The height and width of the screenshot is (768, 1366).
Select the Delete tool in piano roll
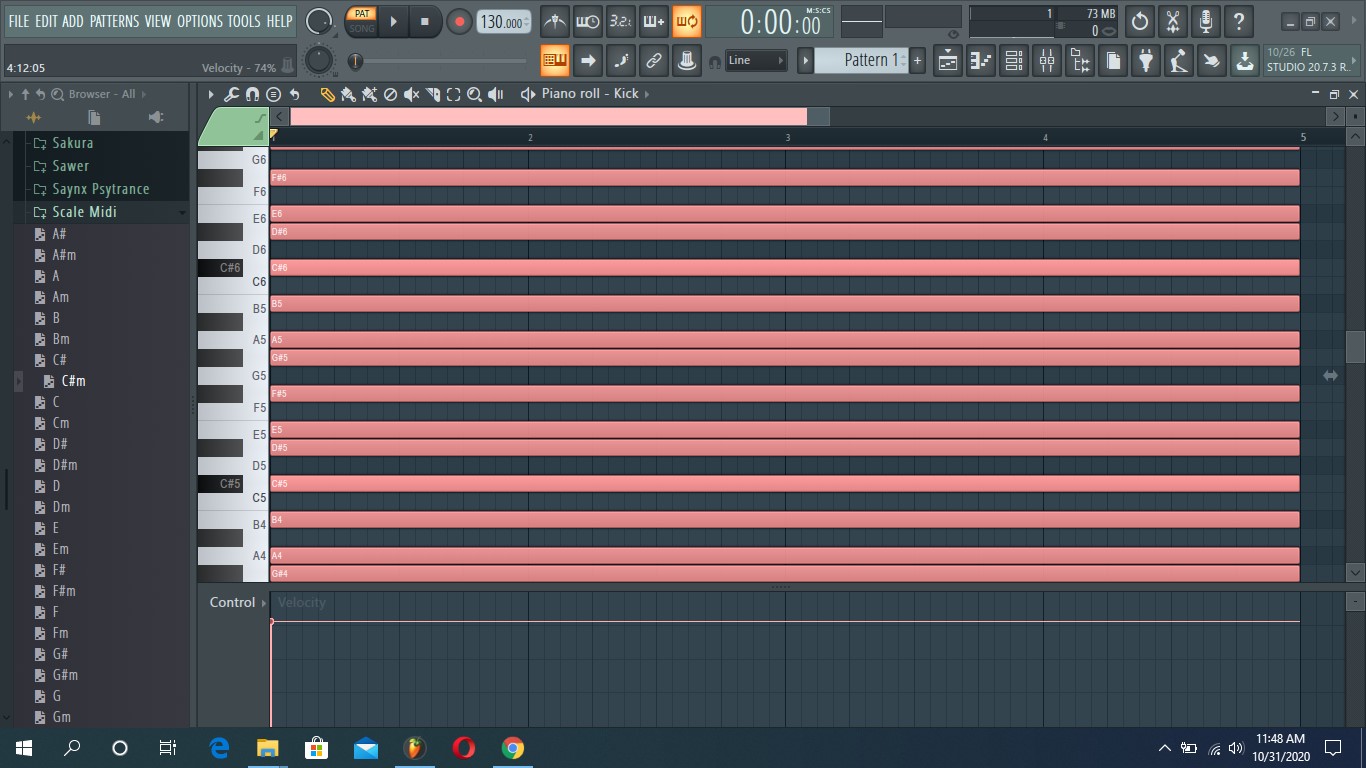[x=390, y=94]
